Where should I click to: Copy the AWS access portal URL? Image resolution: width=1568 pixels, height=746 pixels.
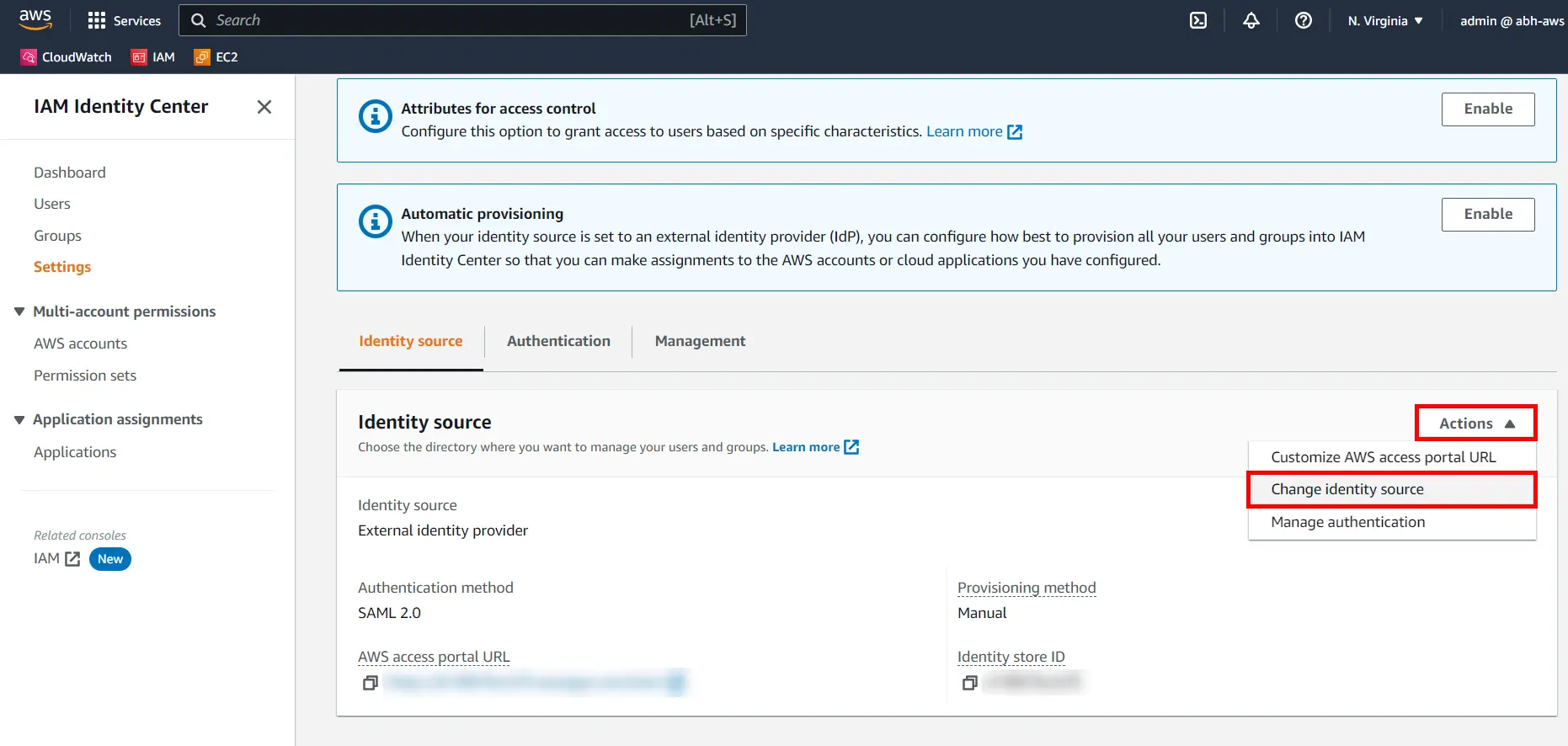[370, 683]
